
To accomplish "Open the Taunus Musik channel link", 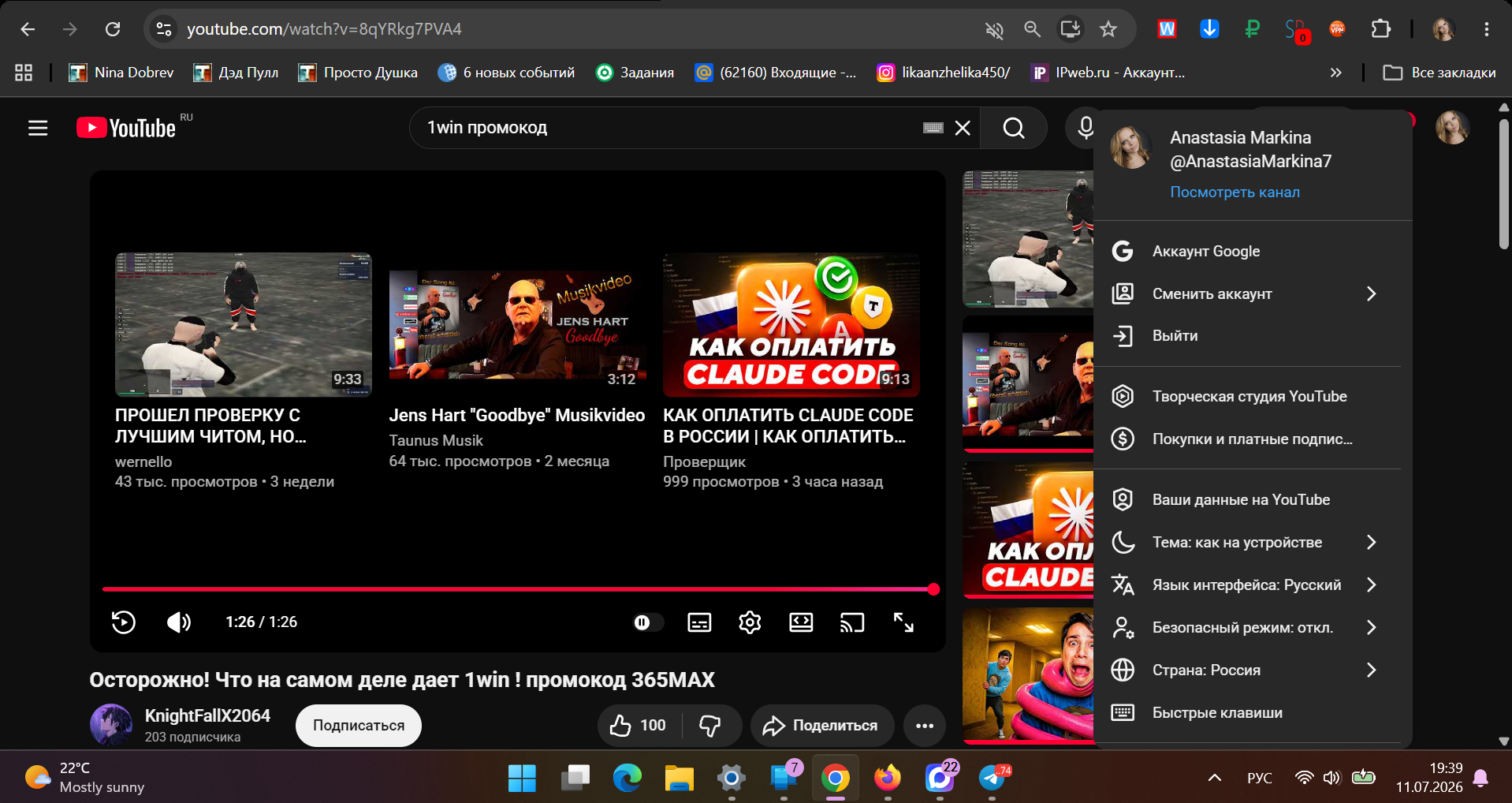I will [x=436, y=440].
